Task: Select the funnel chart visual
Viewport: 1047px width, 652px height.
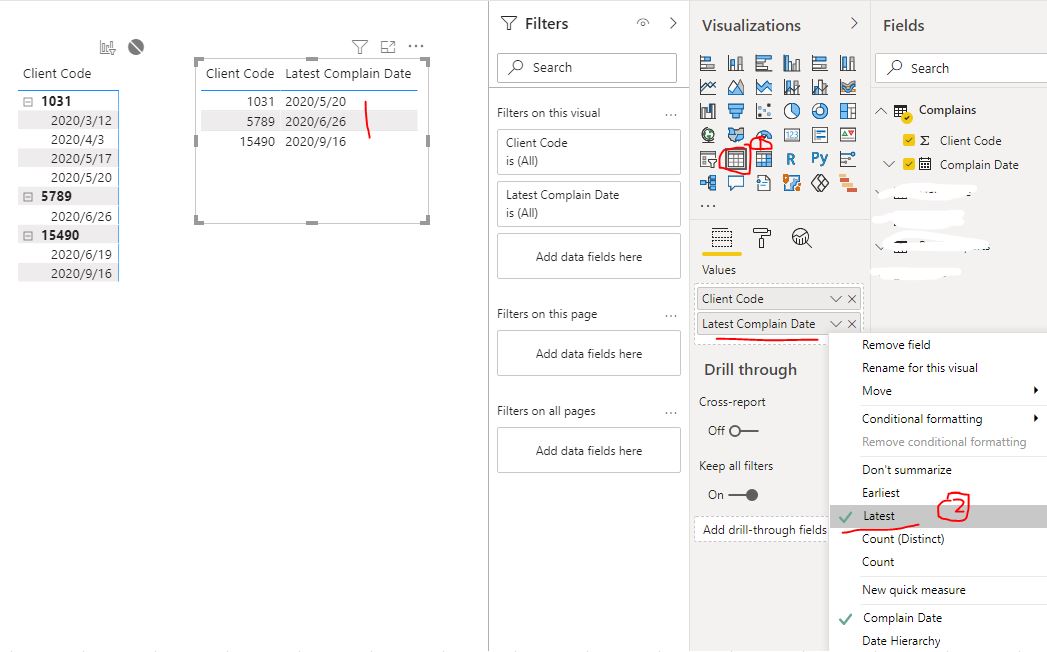Action: (736, 111)
